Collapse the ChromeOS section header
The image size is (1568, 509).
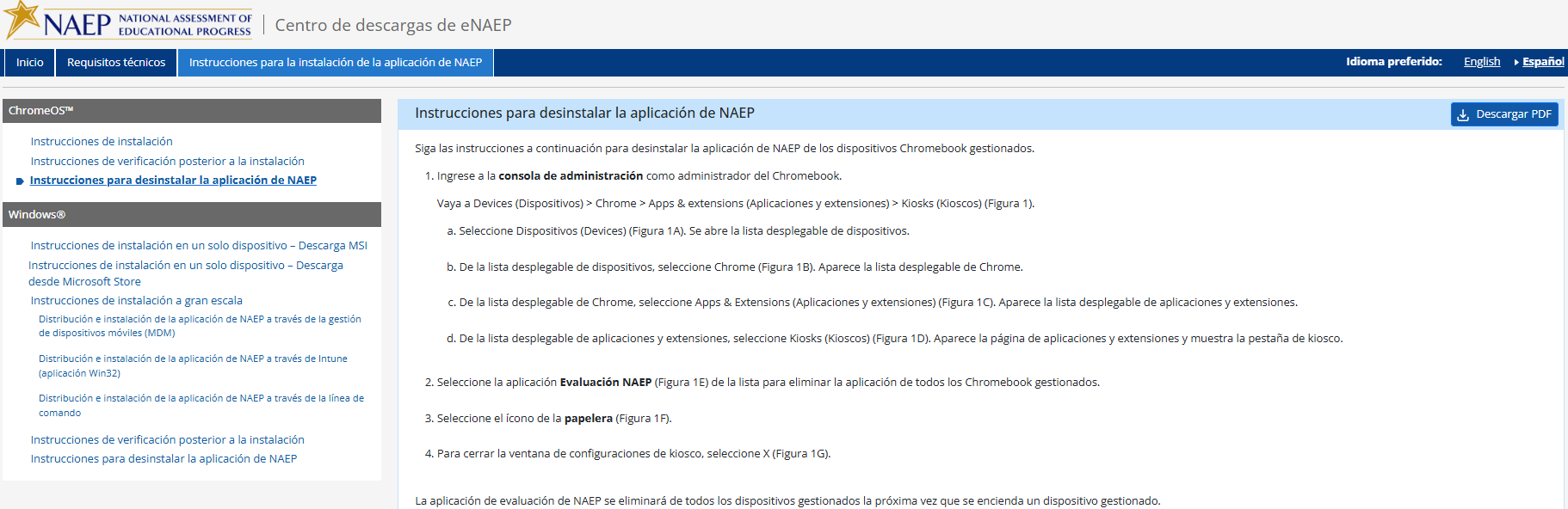pos(191,111)
